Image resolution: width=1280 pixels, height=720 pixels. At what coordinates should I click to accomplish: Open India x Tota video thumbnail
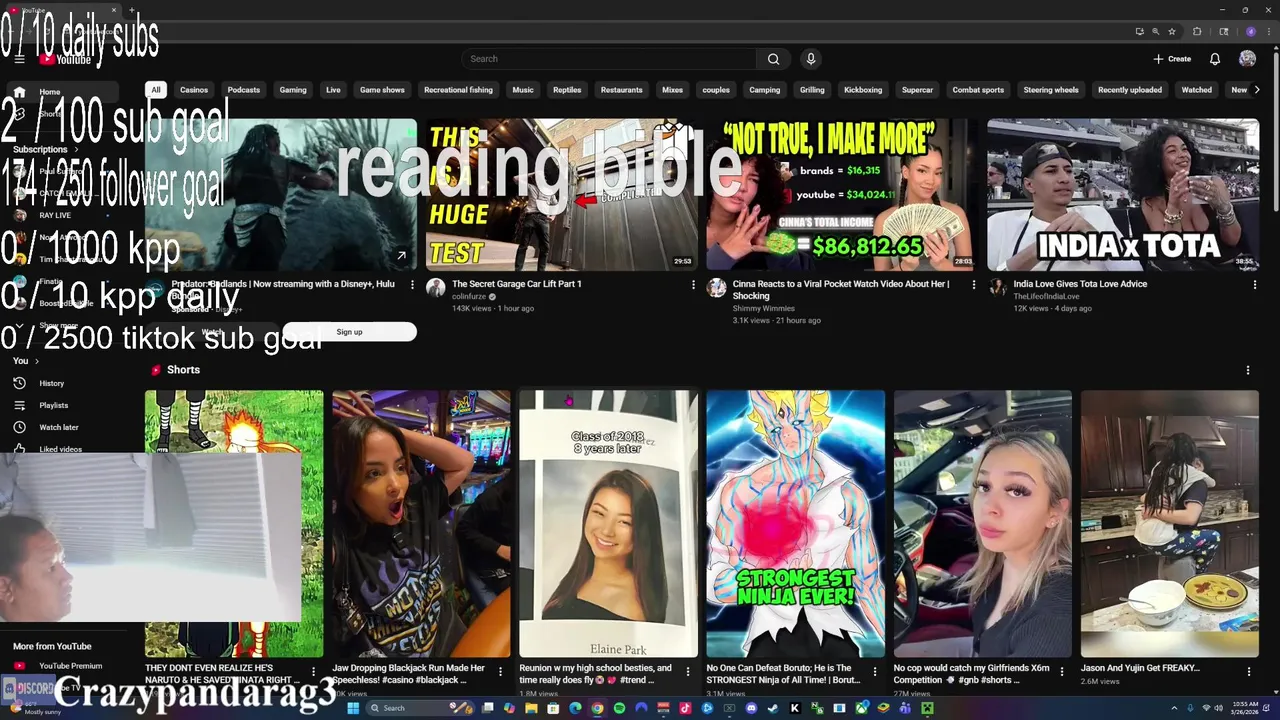pyautogui.click(x=1123, y=195)
